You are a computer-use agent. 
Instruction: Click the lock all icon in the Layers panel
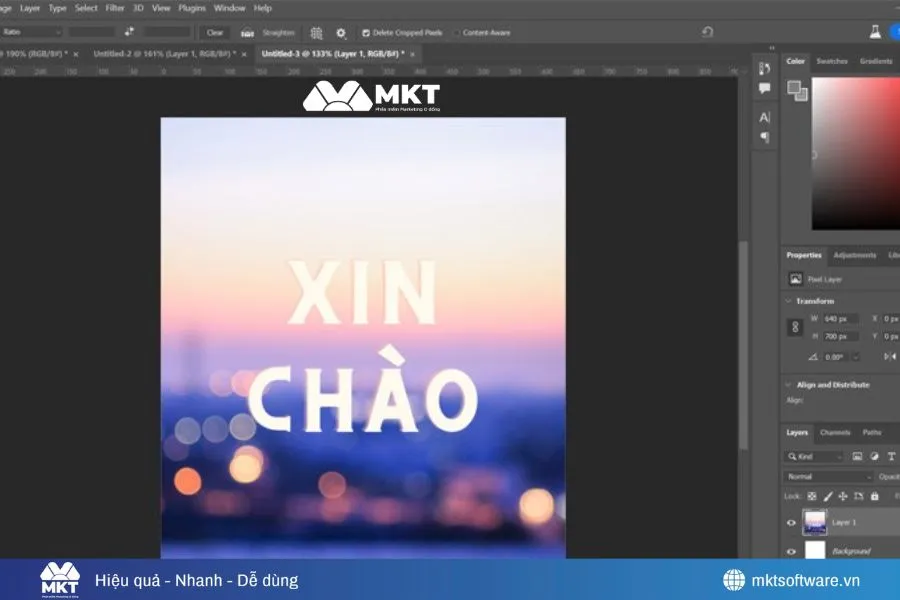pyautogui.click(x=875, y=496)
